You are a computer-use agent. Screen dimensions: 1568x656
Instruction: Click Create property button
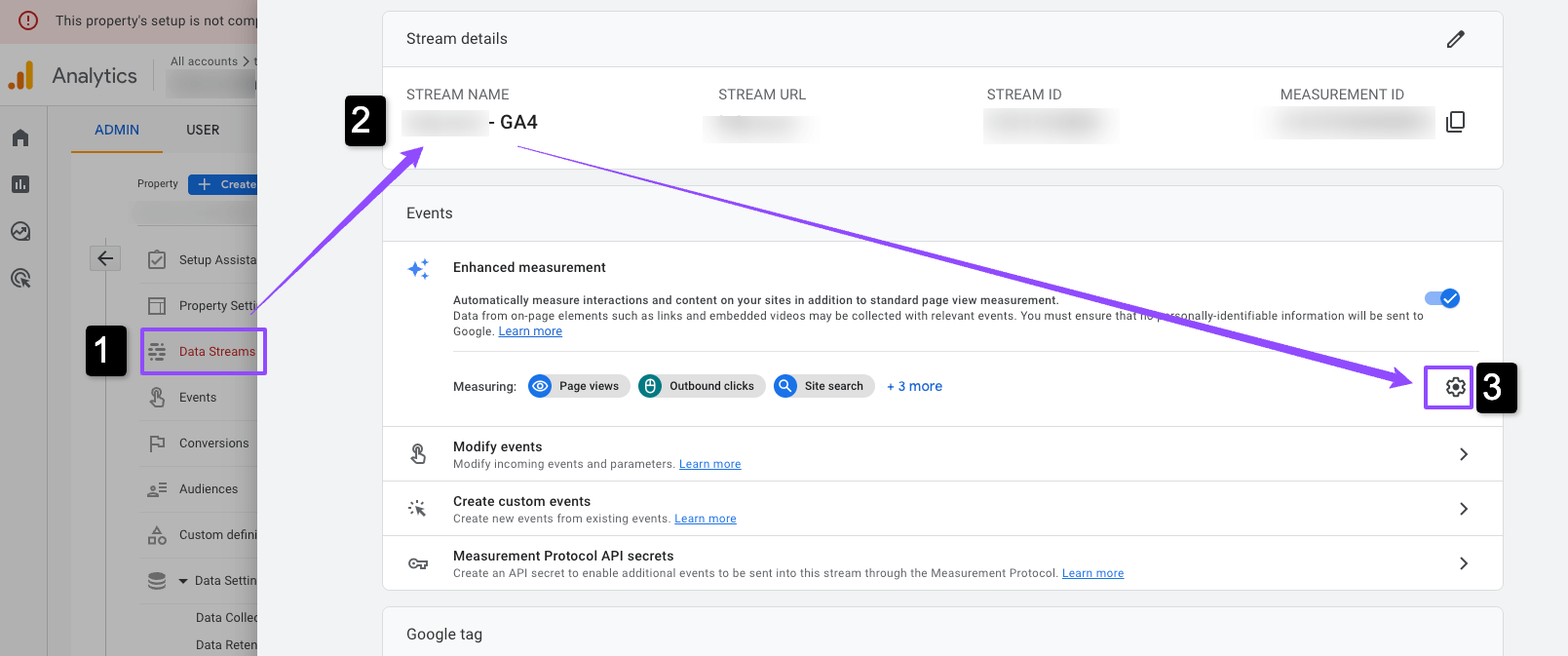tap(224, 184)
